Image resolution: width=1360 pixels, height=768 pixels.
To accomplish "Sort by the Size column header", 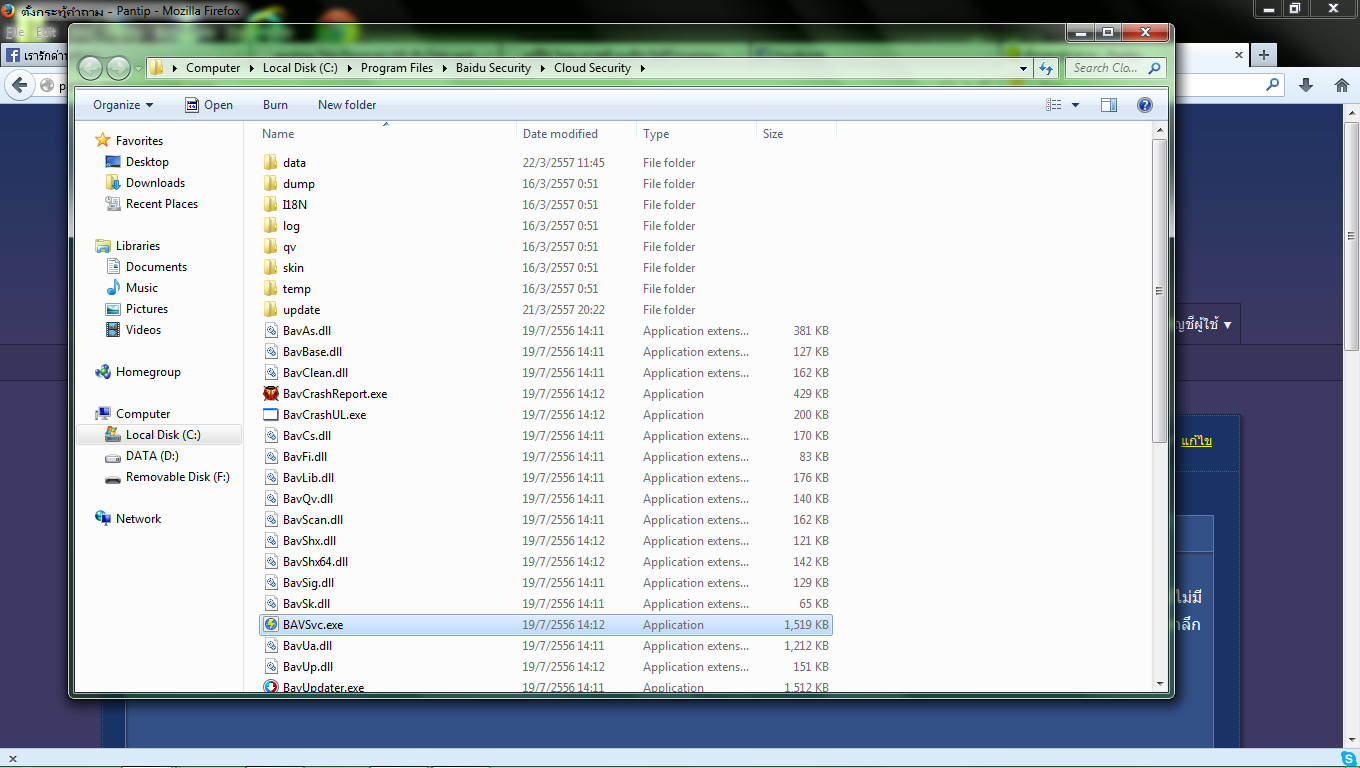I will [x=796, y=134].
